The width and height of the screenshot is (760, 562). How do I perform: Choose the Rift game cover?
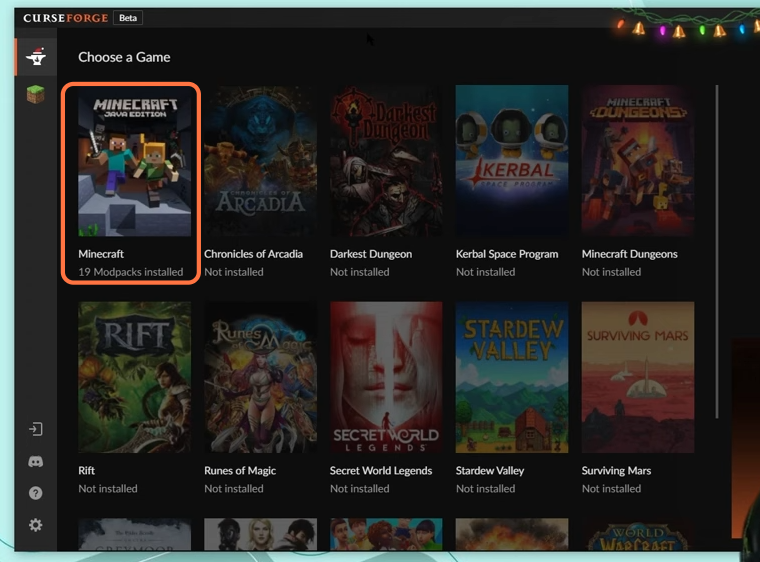coord(134,377)
